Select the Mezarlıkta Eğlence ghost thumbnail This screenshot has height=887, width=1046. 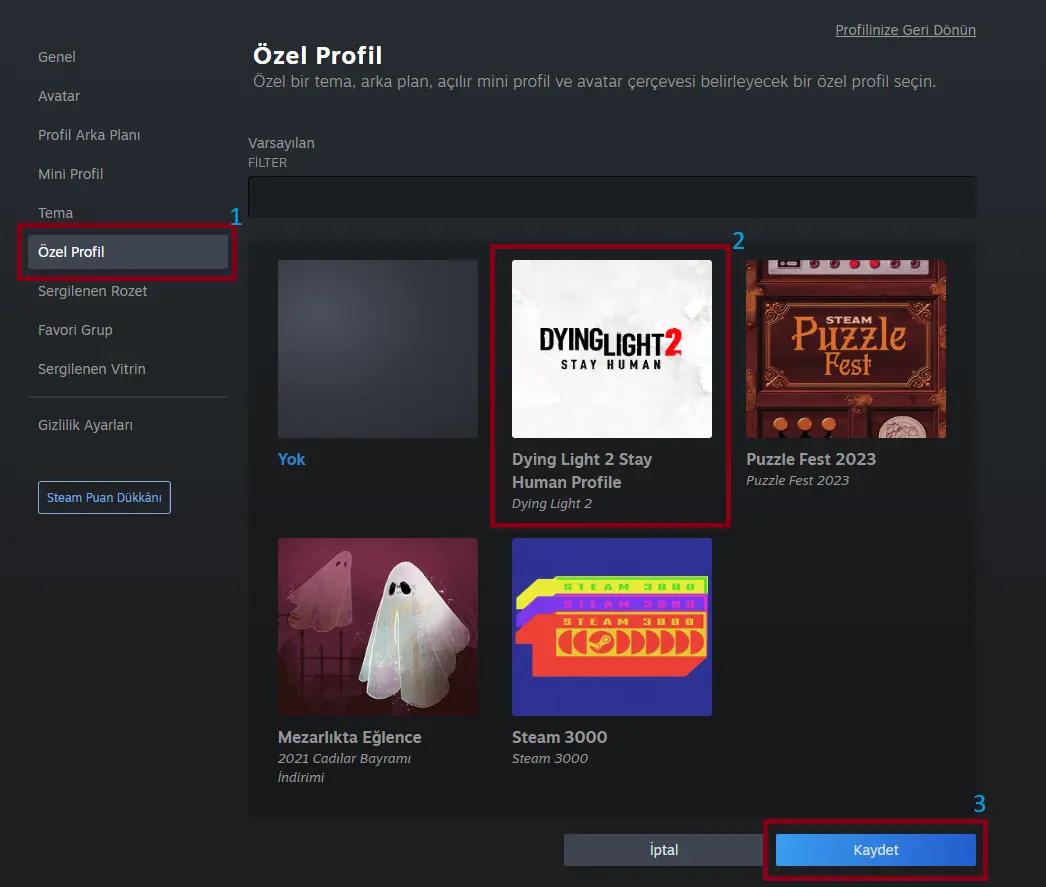tap(378, 627)
